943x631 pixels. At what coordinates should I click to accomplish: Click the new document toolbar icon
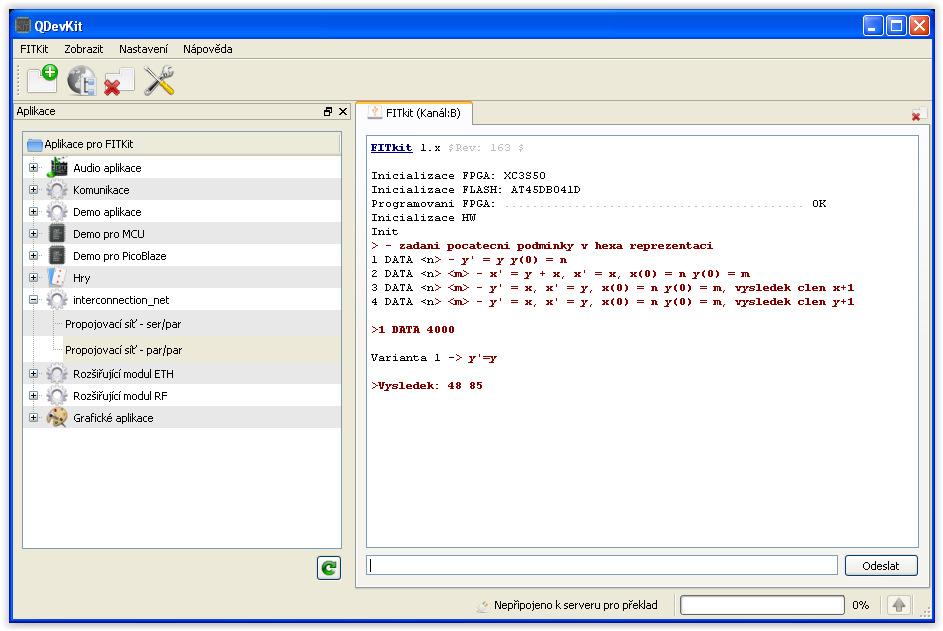click(42, 79)
